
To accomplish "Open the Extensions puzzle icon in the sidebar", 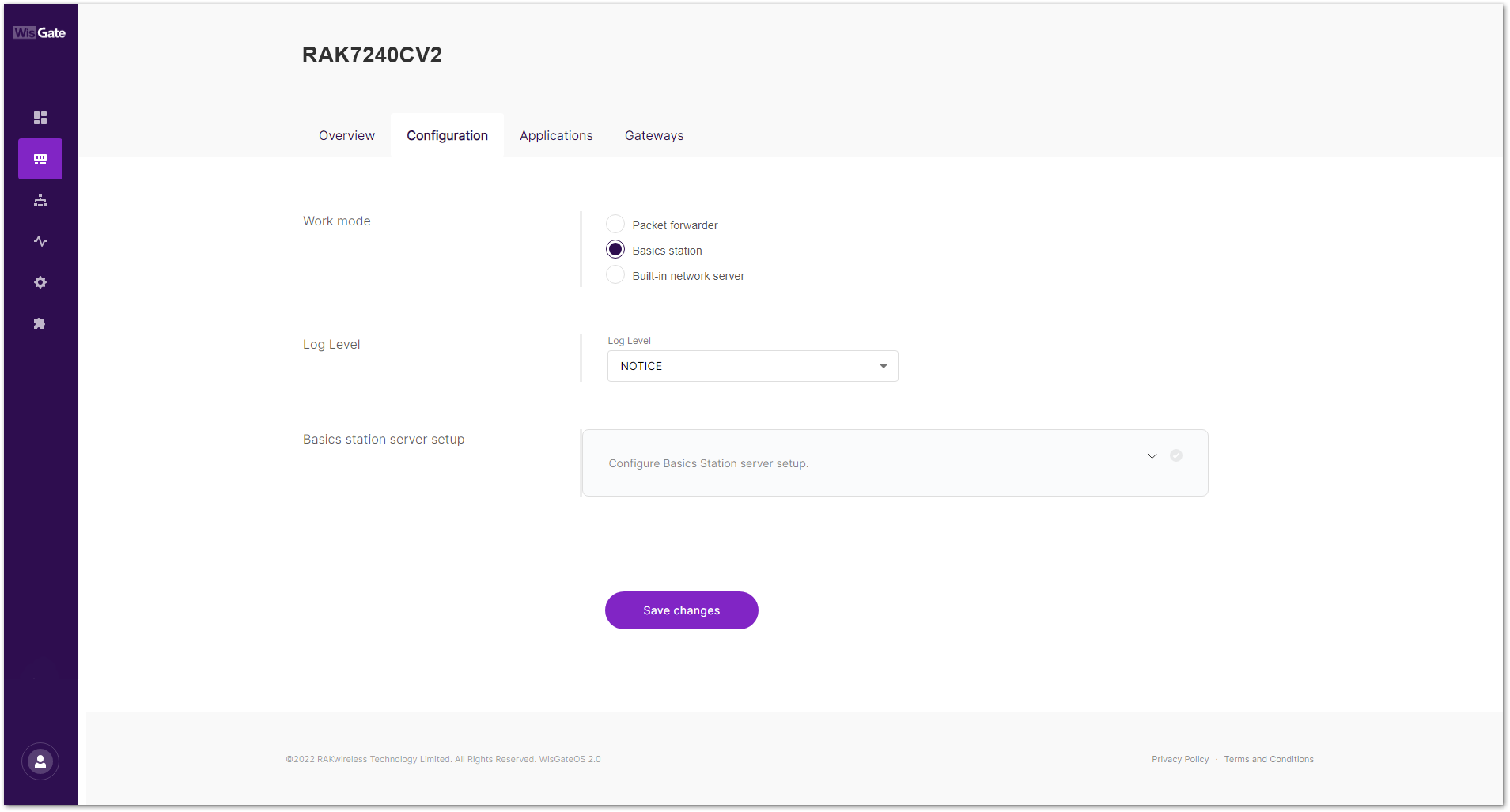I will click(x=40, y=323).
